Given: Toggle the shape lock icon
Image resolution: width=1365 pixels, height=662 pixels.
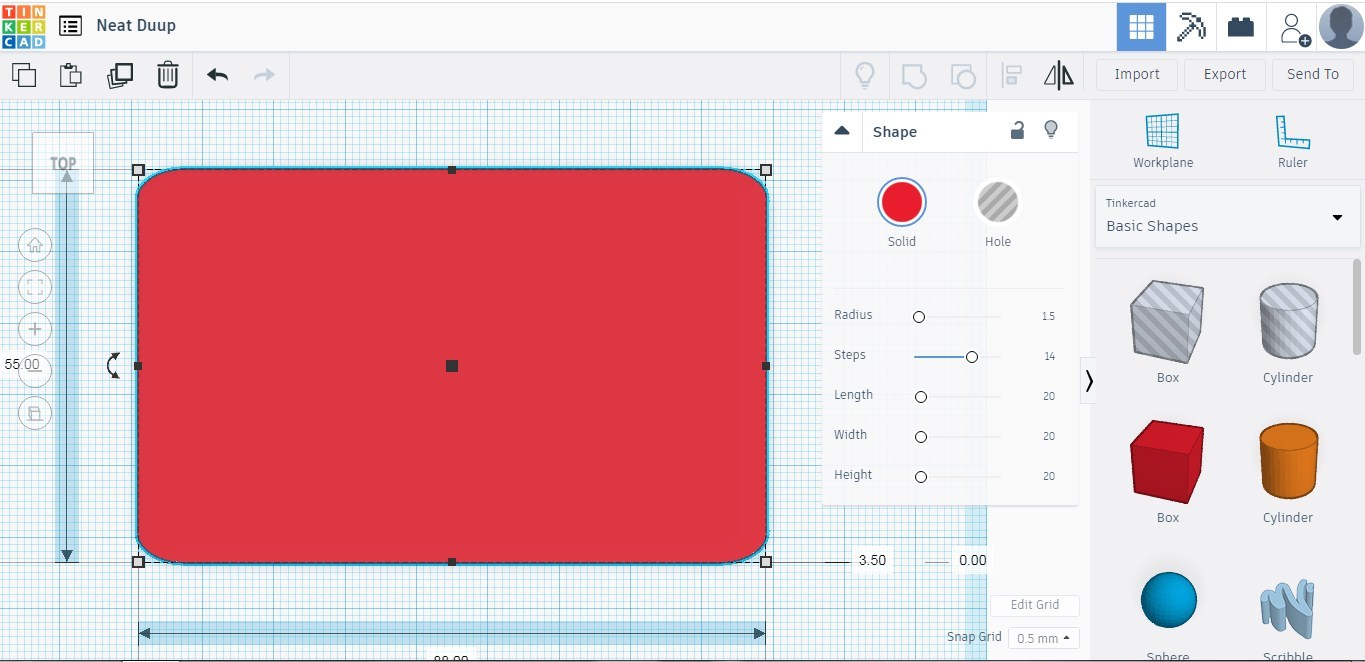Looking at the screenshot, I should coord(1017,130).
